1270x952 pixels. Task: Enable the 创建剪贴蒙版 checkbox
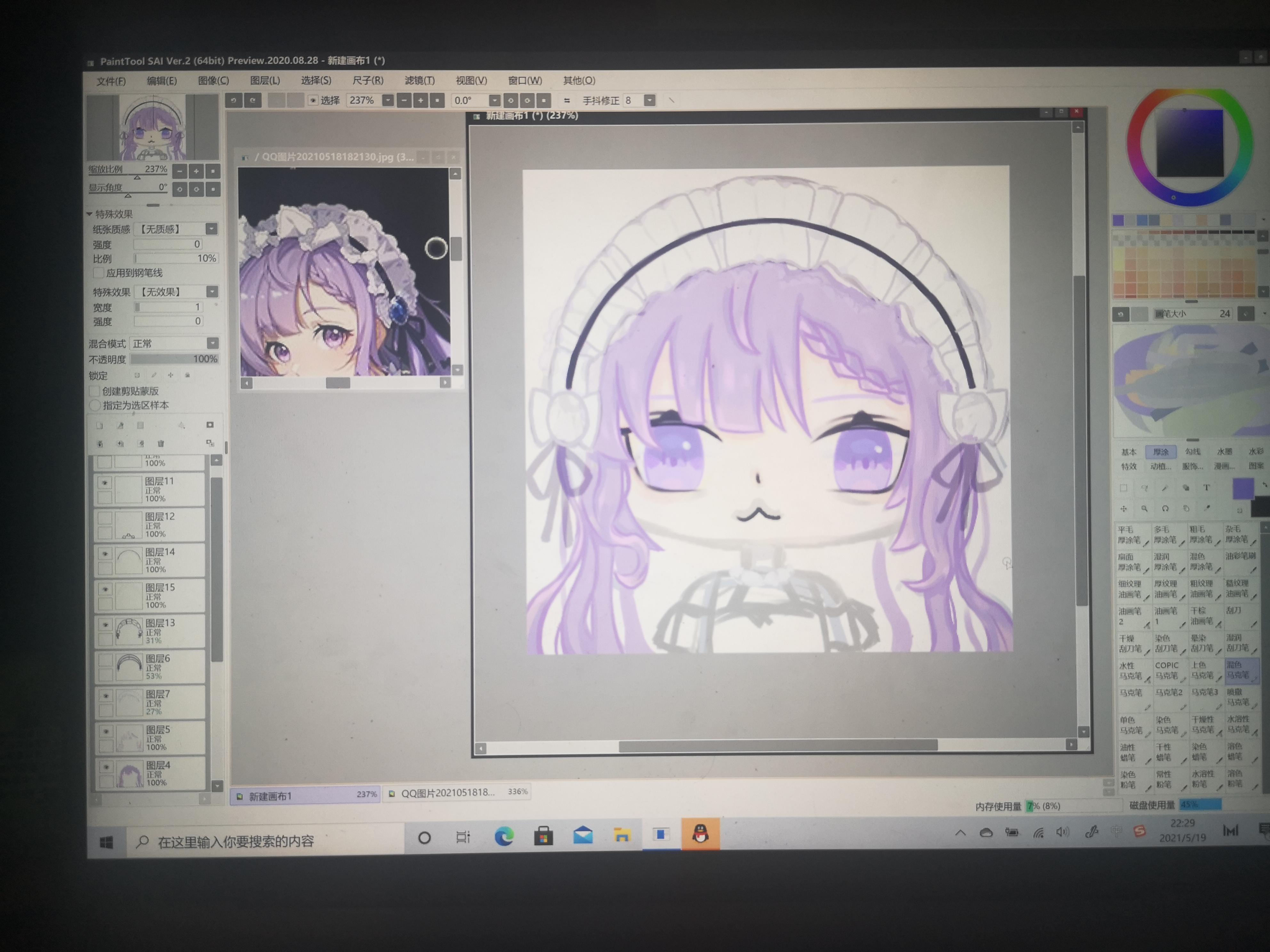coord(95,391)
